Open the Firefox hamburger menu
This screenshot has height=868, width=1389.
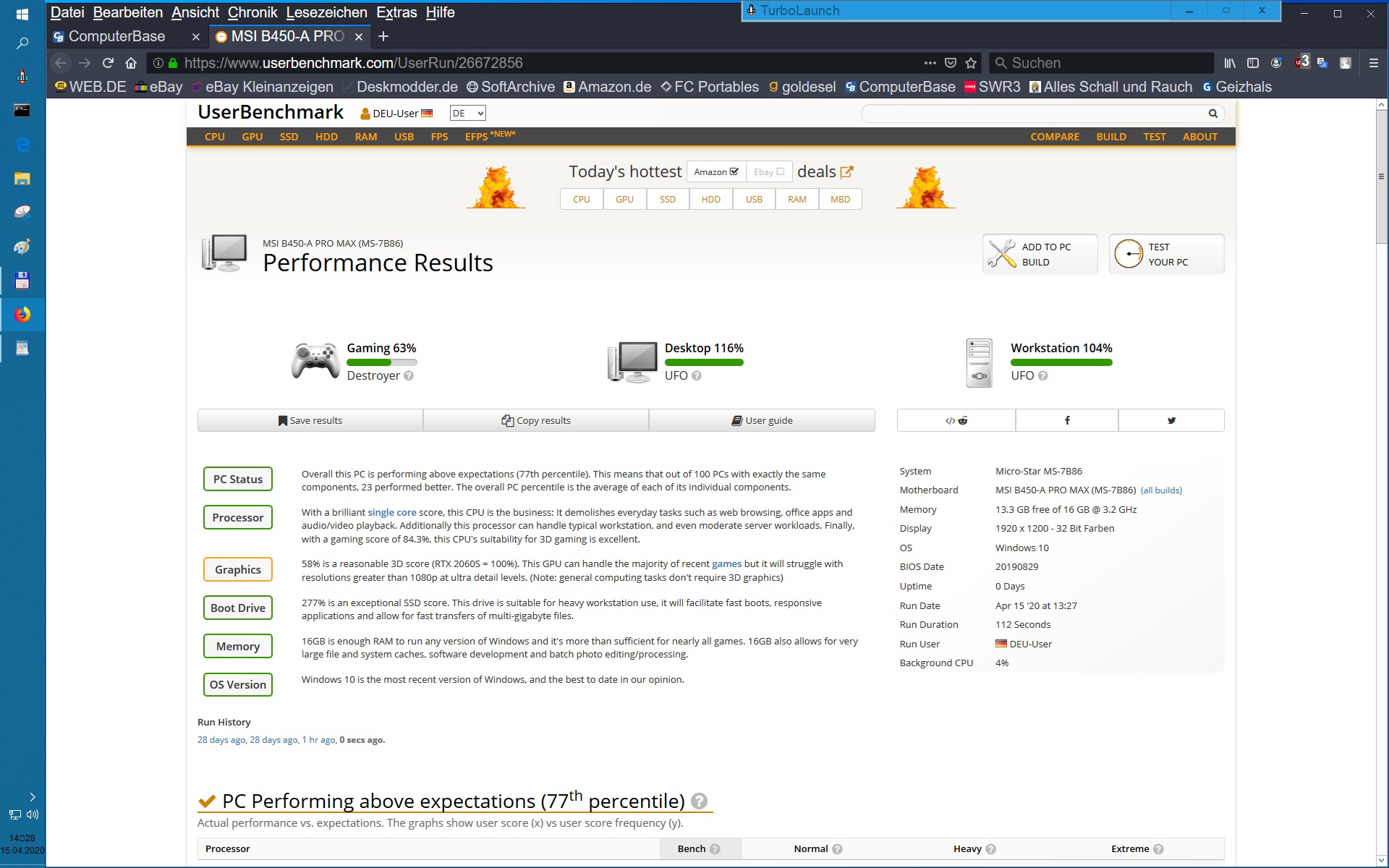point(1373,63)
